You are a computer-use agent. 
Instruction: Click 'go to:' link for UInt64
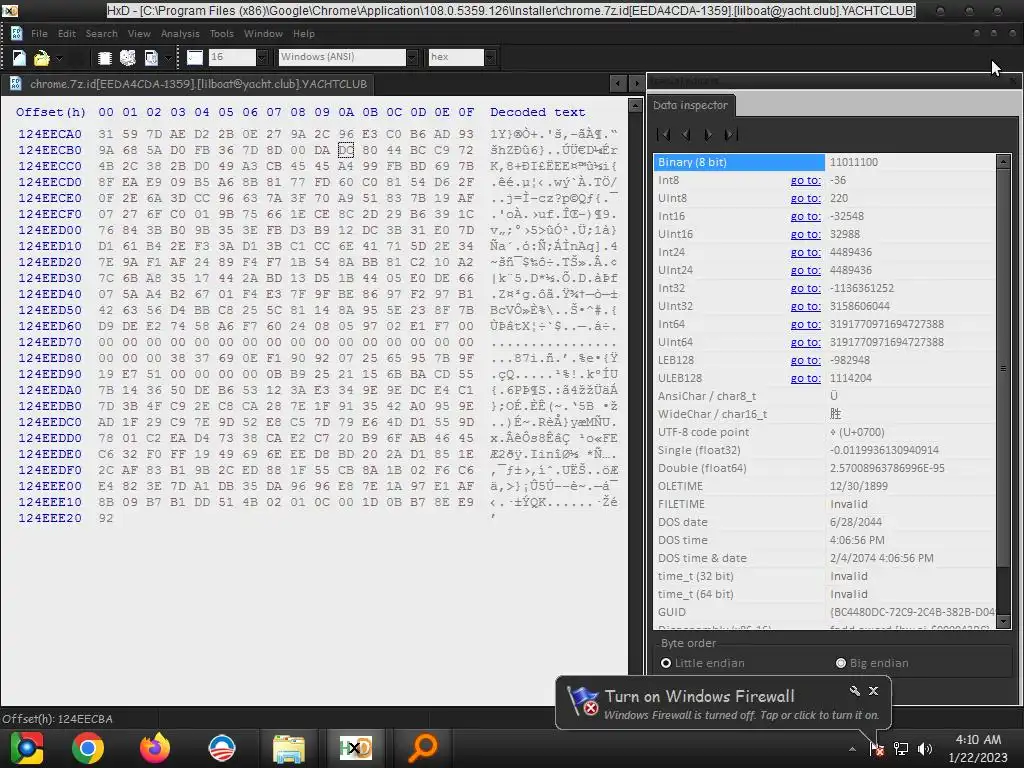tap(805, 342)
